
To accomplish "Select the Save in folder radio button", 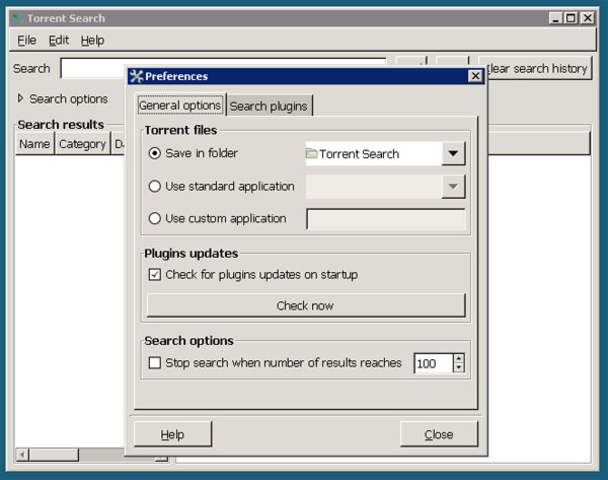I will pyautogui.click(x=155, y=154).
